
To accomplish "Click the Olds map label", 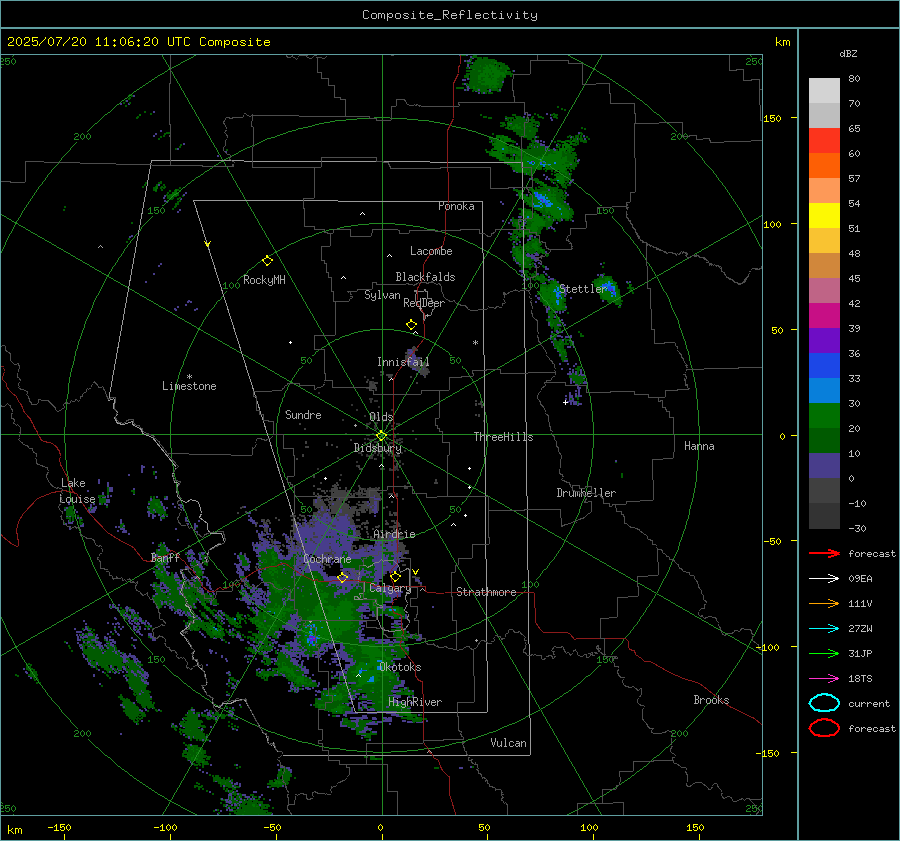I will click(x=381, y=417).
